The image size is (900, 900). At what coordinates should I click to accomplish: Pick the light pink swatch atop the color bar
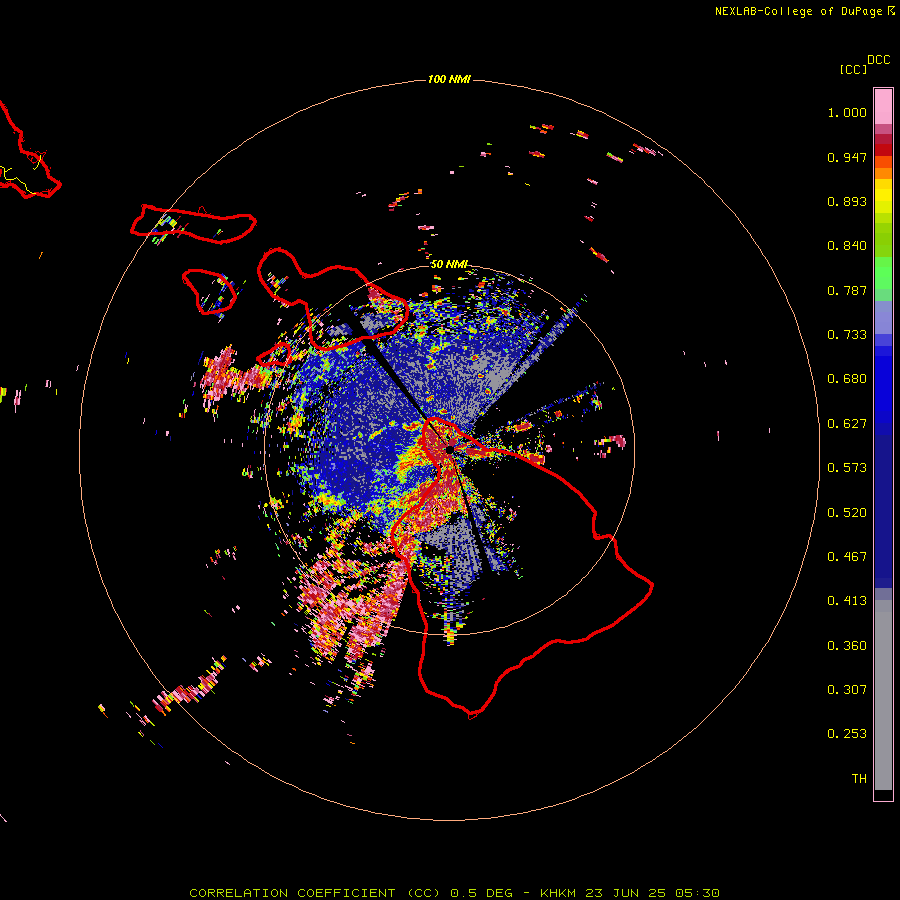pyautogui.click(x=883, y=107)
